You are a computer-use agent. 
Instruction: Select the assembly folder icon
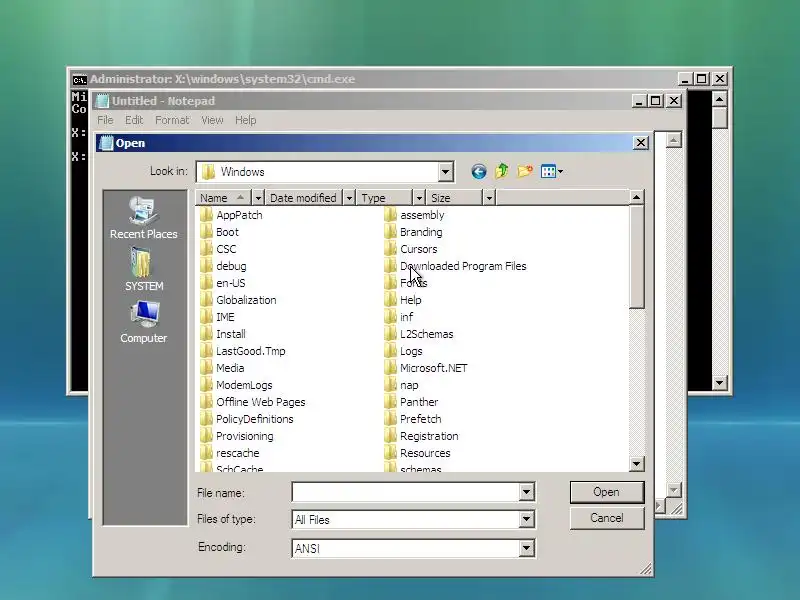tap(390, 215)
